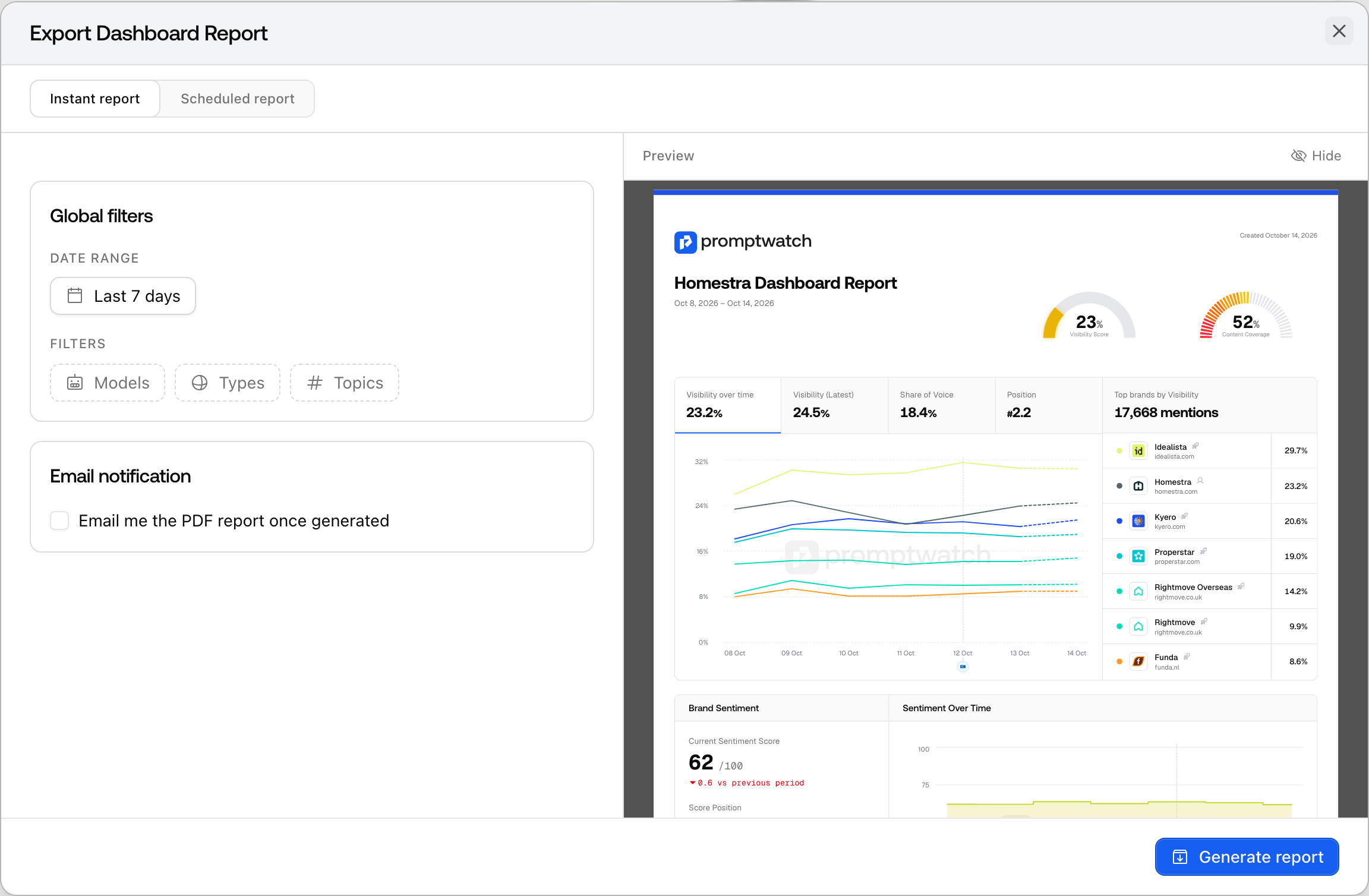Click Generate report button
This screenshot has width=1369, height=896.
tap(1247, 857)
